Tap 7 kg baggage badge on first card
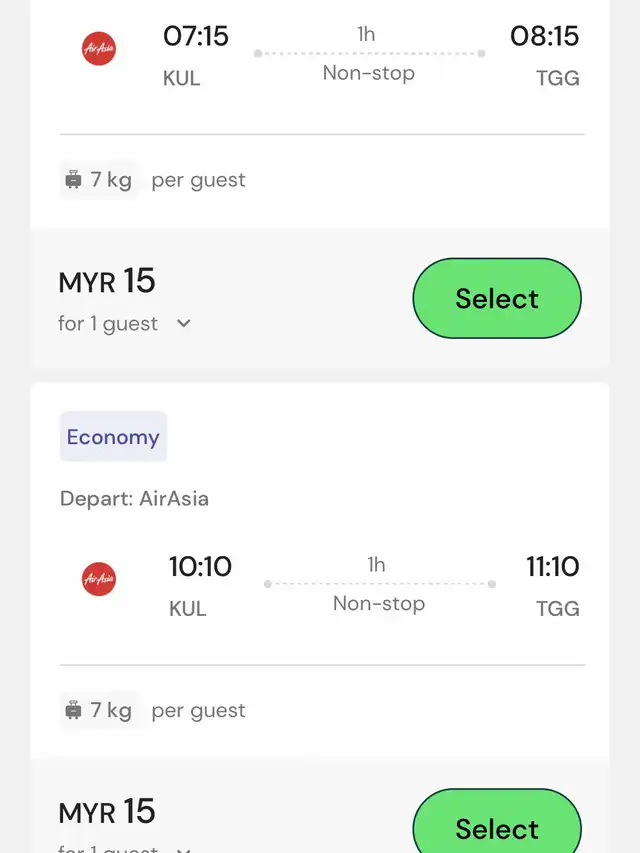Image resolution: width=640 pixels, height=853 pixels. (x=99, y=180)
